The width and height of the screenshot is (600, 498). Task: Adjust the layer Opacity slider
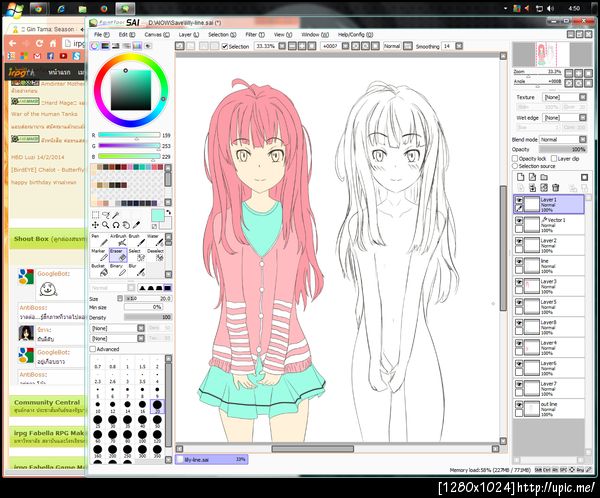562,149
